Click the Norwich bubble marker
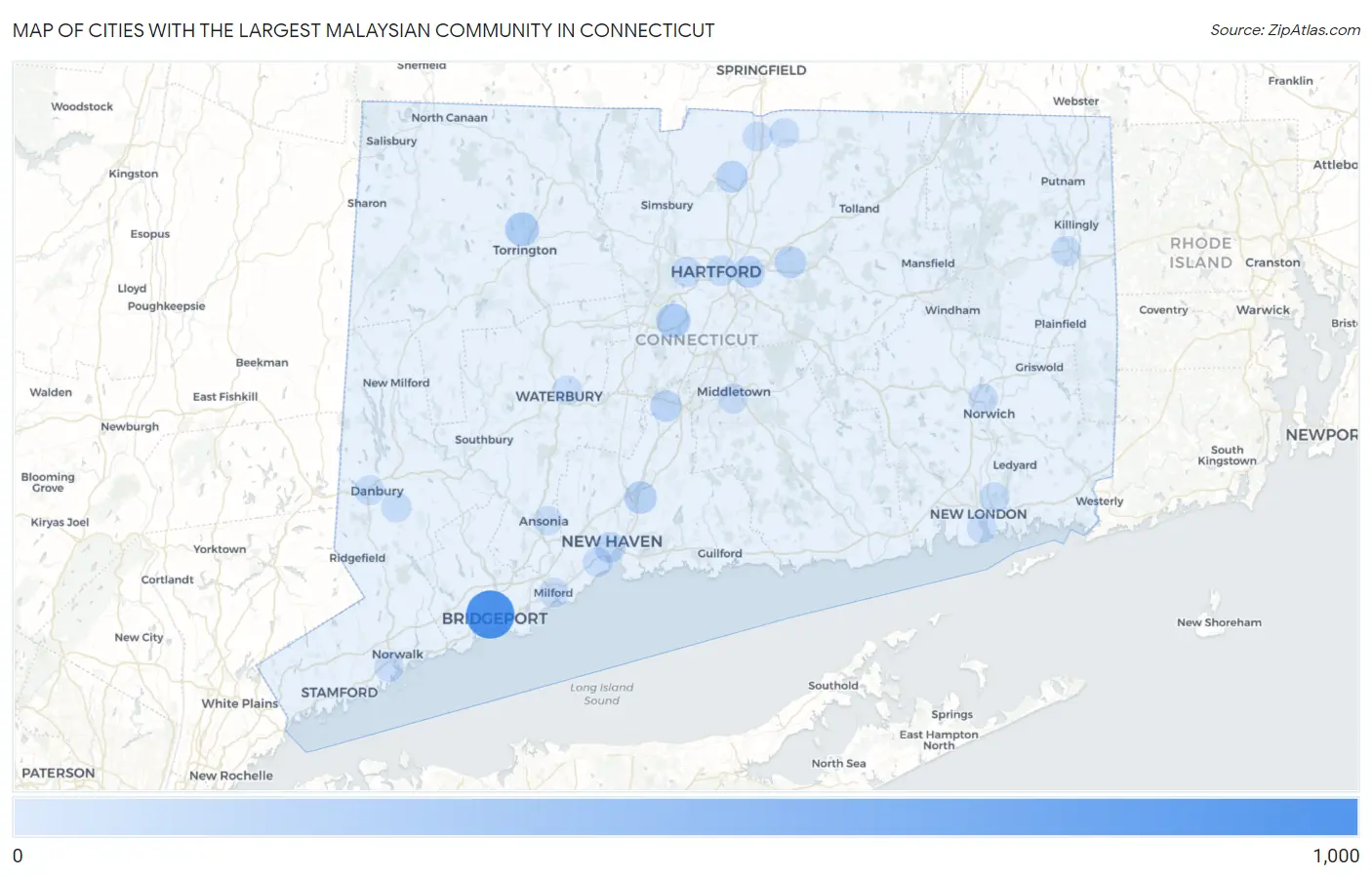 coord(983,398)
